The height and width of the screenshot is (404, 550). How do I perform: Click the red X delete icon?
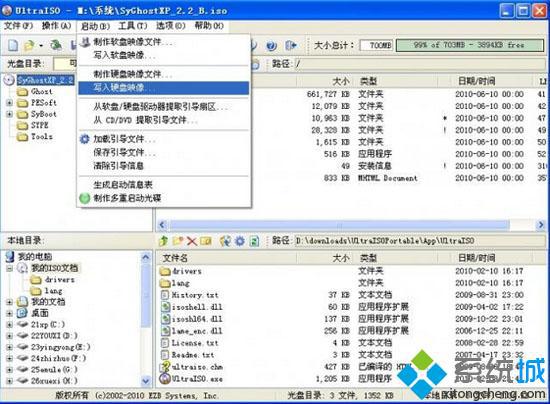coord(192,241)
